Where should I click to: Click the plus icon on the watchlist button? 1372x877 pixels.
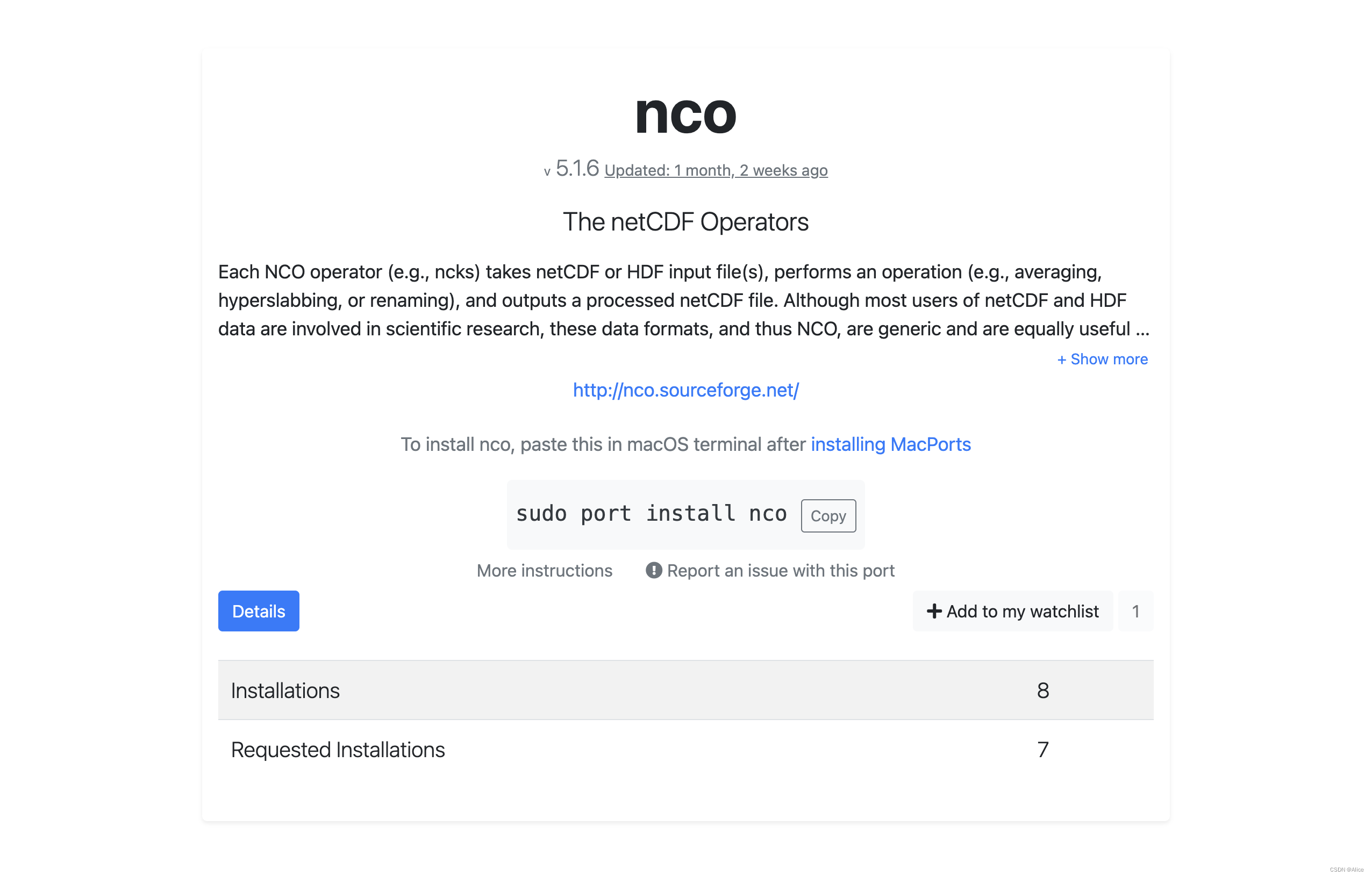(x=934, y=611)
